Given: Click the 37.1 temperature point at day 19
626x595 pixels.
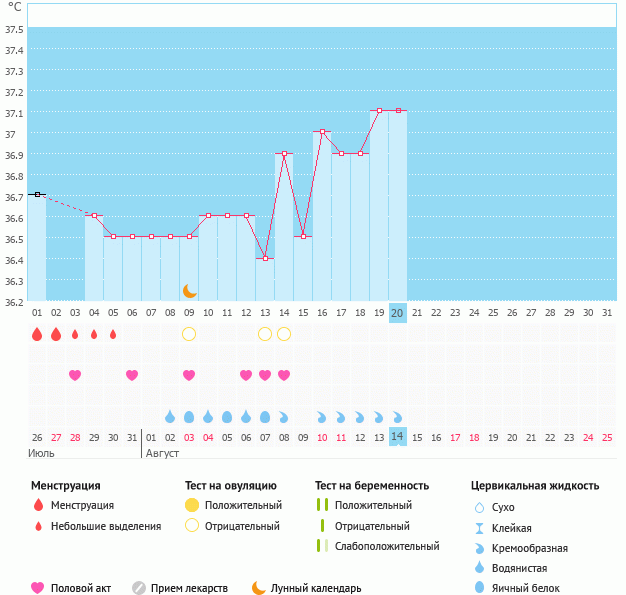Looking at the screenshot, I should tap(379, 111).
